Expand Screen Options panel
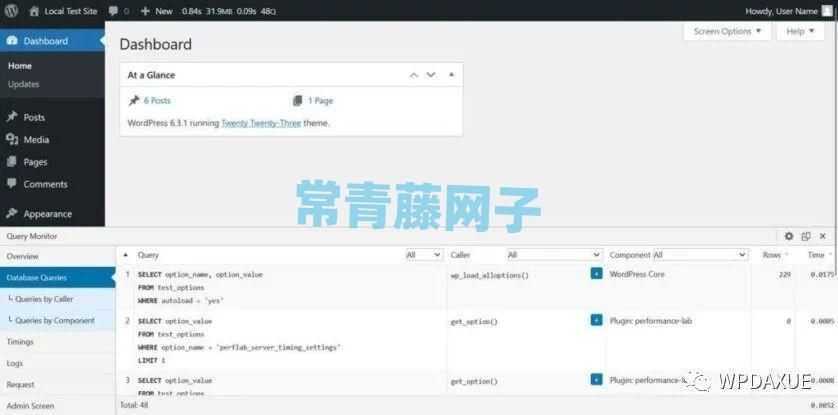The image size is (838, 415). [x=727, y=31]
